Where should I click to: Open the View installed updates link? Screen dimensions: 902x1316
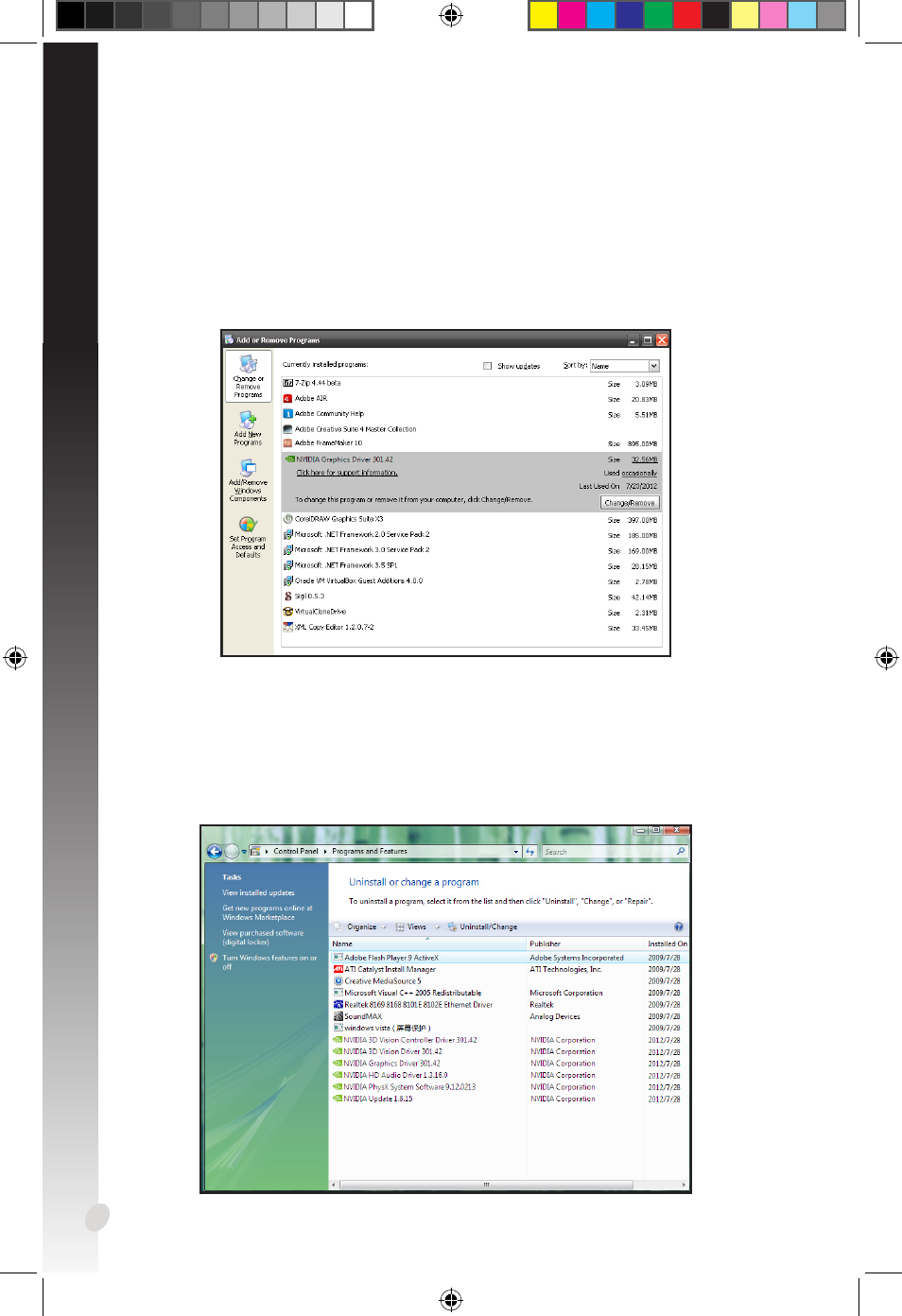pyautogui.click(x=258, y=892)
